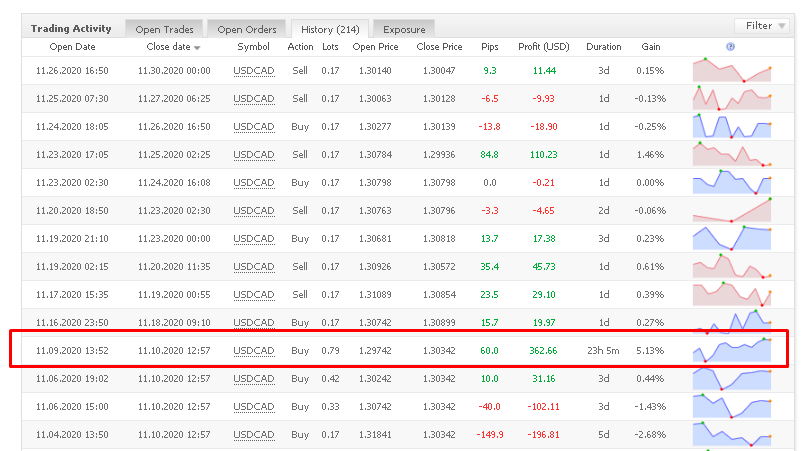Click USDCAD link in 11.26.2020 16:50 row

[x=253, y=71]
